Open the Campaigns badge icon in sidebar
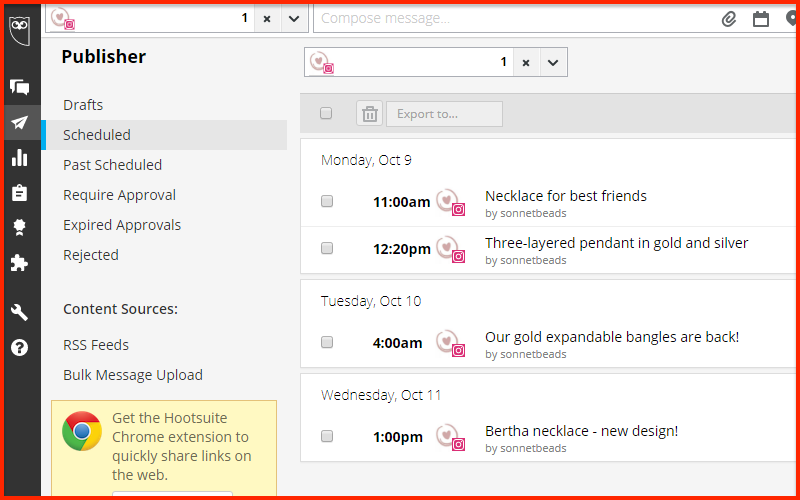This screenshot has width=800, height=500. tap(19, 228)
